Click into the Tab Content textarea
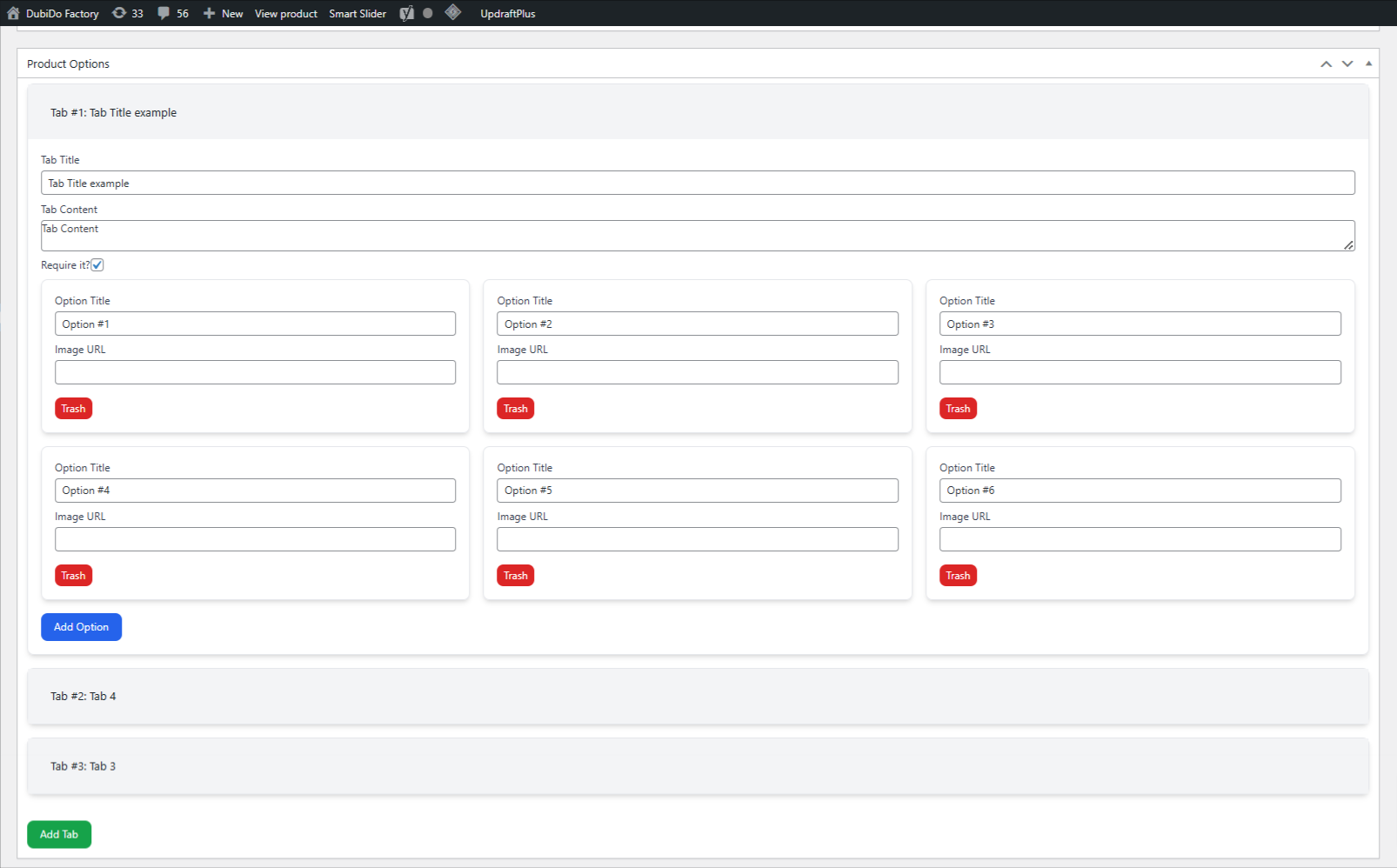The image size is (1397, 868). coord(698,236)
